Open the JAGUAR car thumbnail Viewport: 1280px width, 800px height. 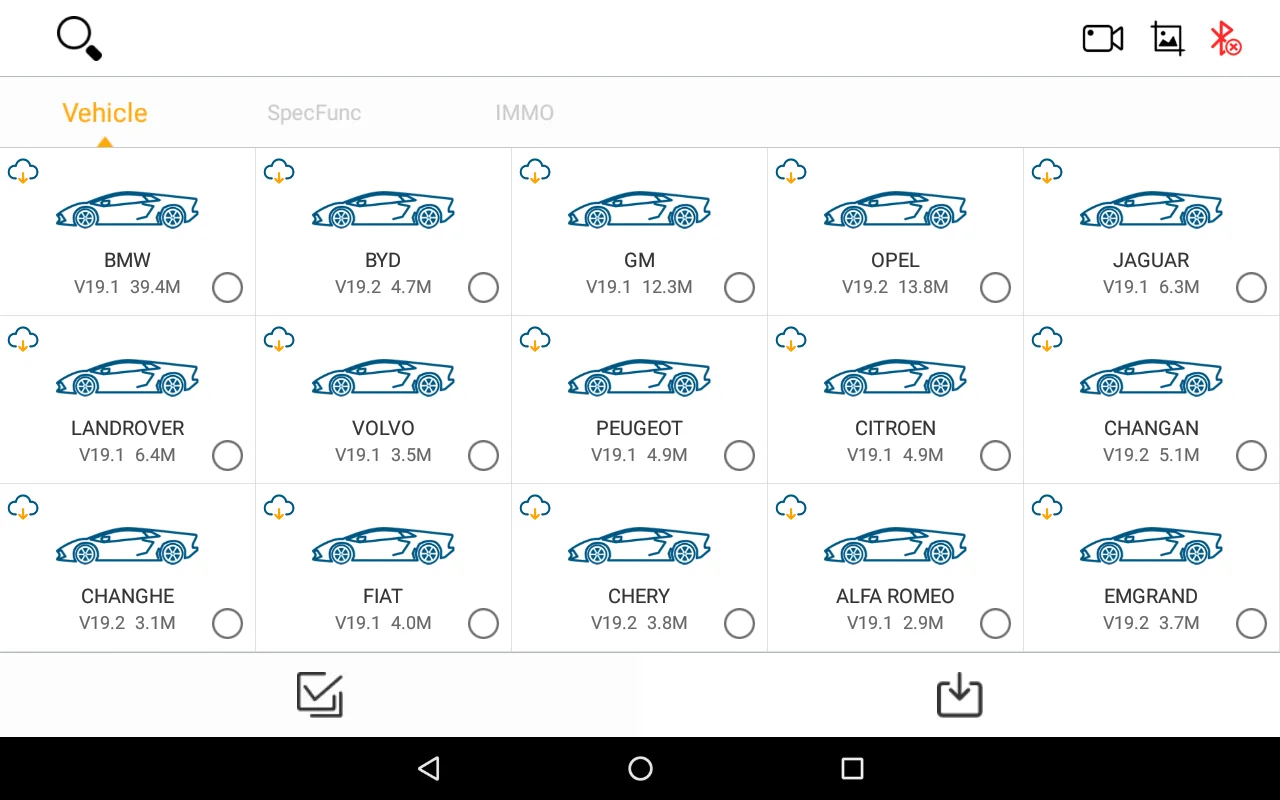point(1151,209)
